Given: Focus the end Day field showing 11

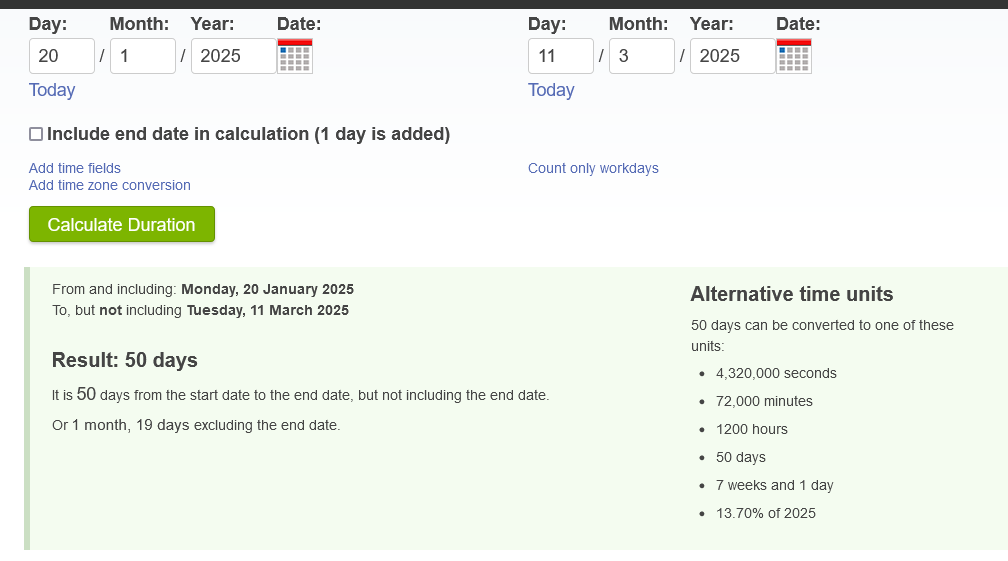Looking at the screenshot, I should 560,56.
